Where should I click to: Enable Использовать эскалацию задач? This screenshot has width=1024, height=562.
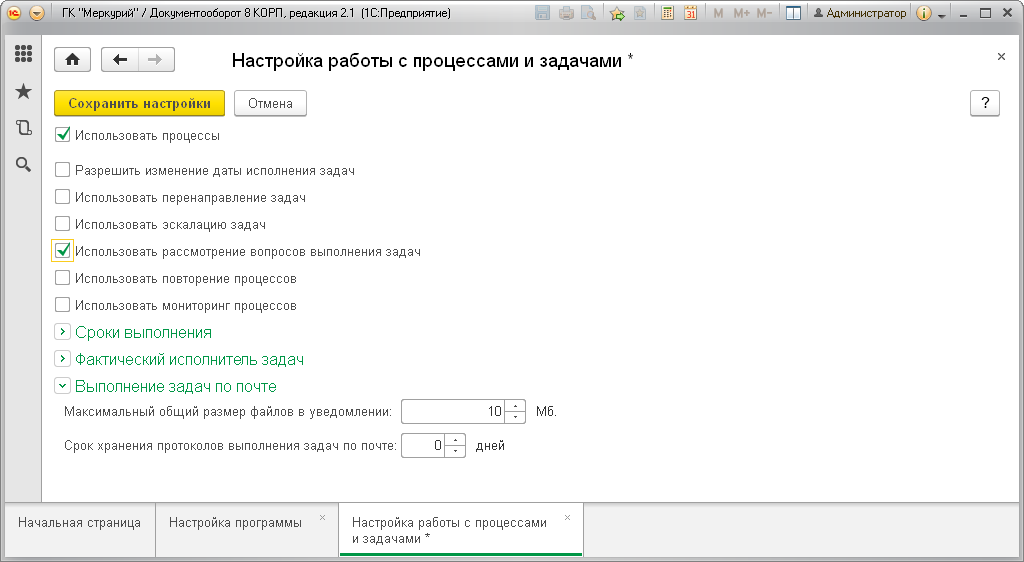[x=63, y=224]
